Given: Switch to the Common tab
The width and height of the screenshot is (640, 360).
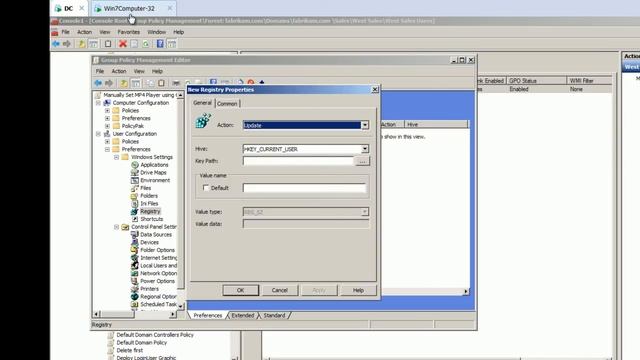Looking at the screenshot, I should tap(227, 104).
